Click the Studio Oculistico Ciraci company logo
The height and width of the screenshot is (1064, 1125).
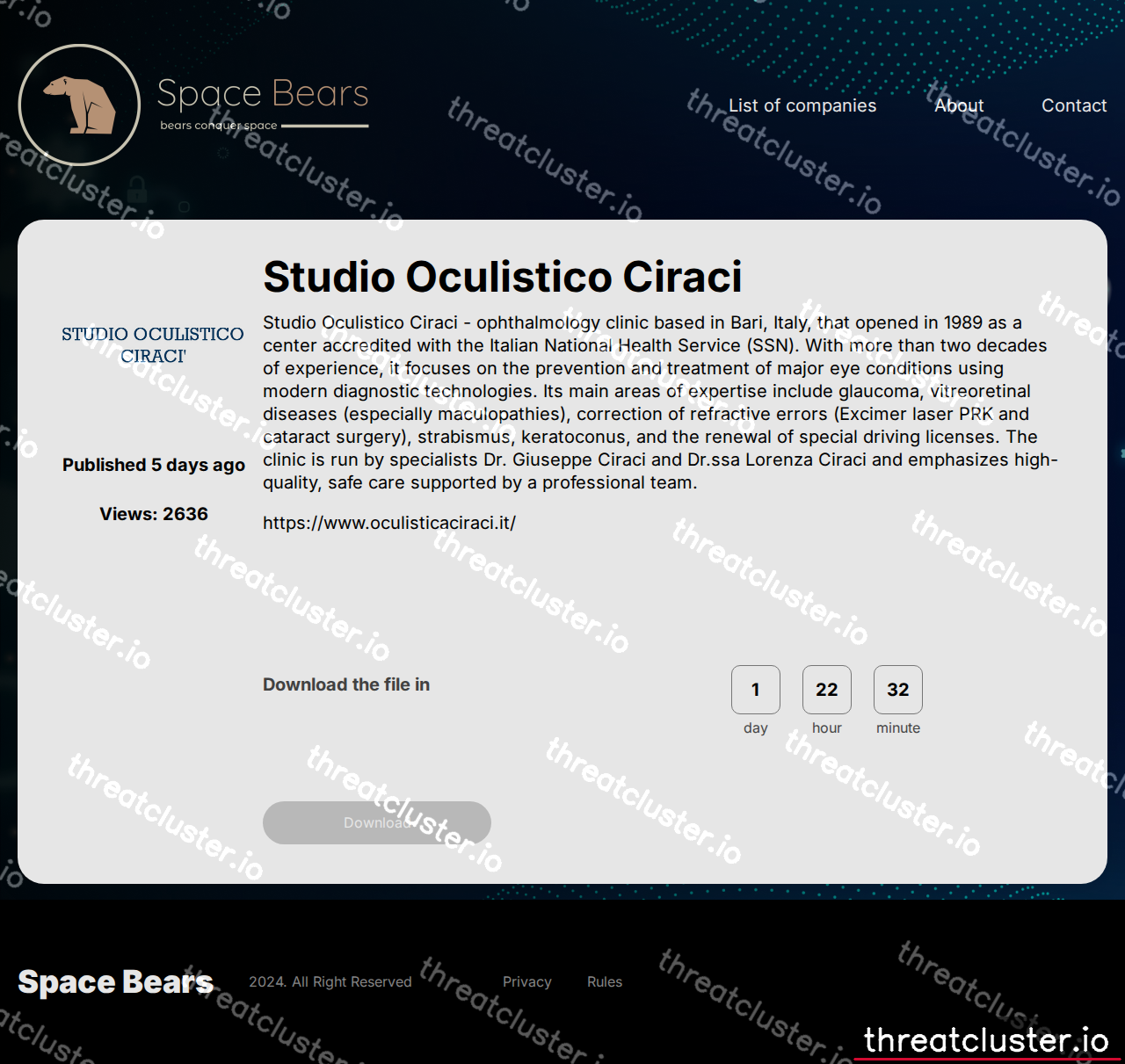point(153,344)
